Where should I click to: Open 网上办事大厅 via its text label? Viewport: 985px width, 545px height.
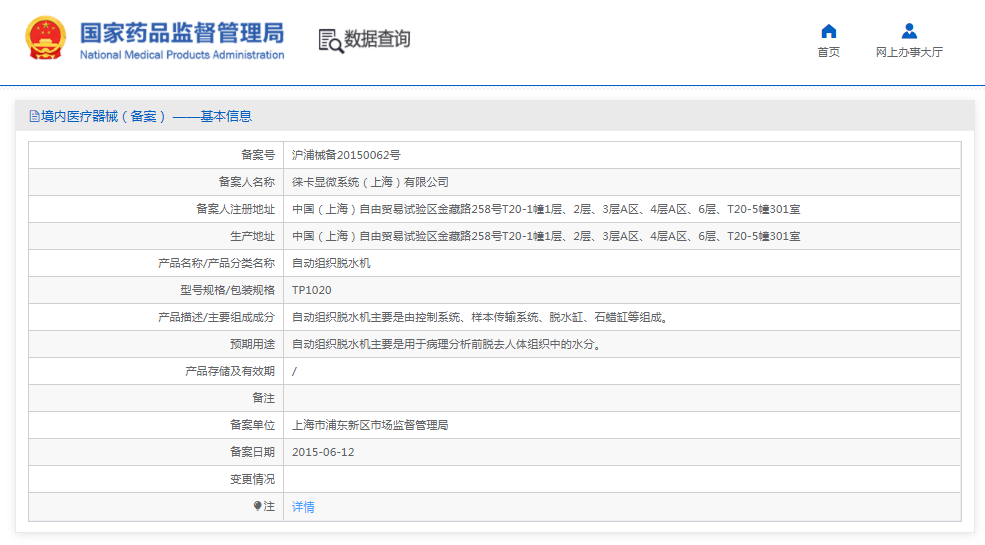point(908,52)
